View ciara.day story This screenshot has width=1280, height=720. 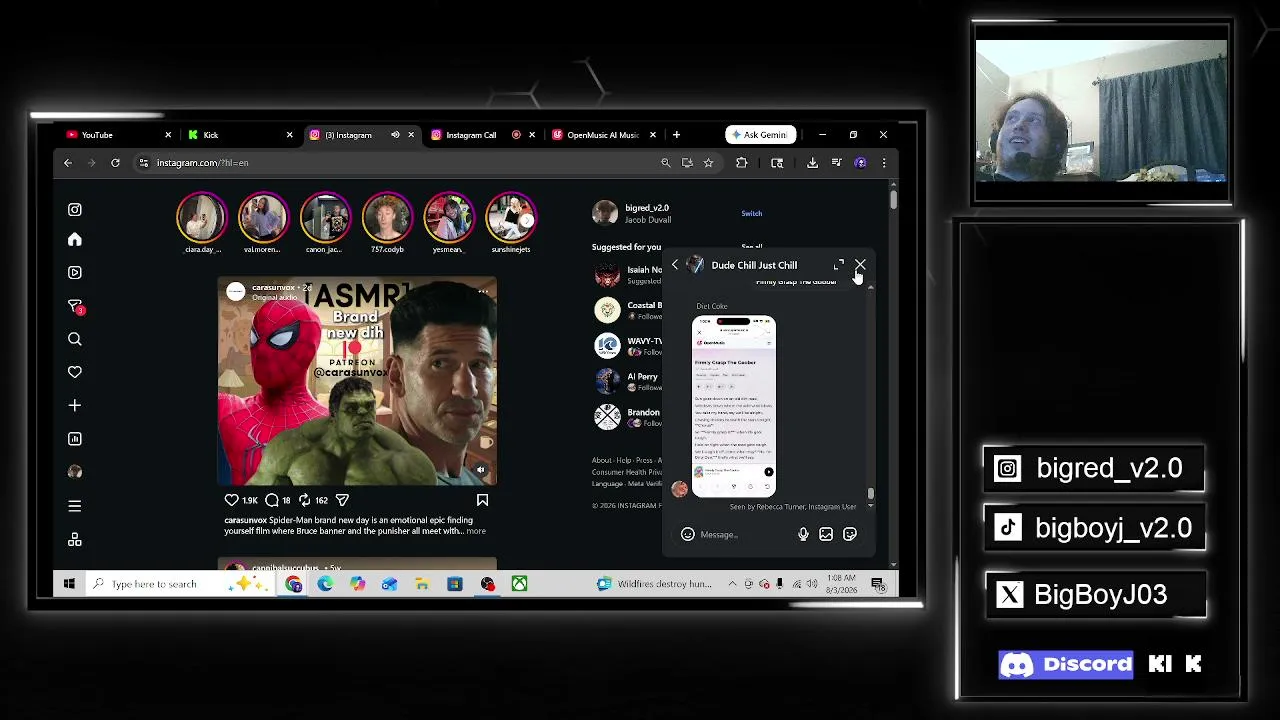pyautogui.click(x=202, y=218)
